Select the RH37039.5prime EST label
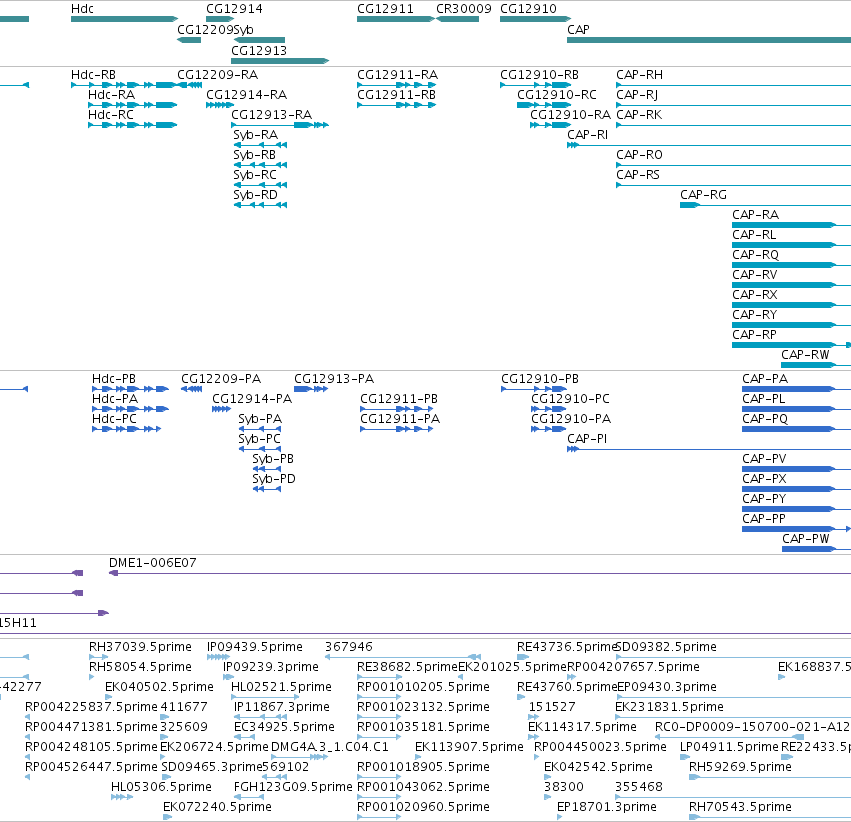851x822 pixels. click(141, 647)
